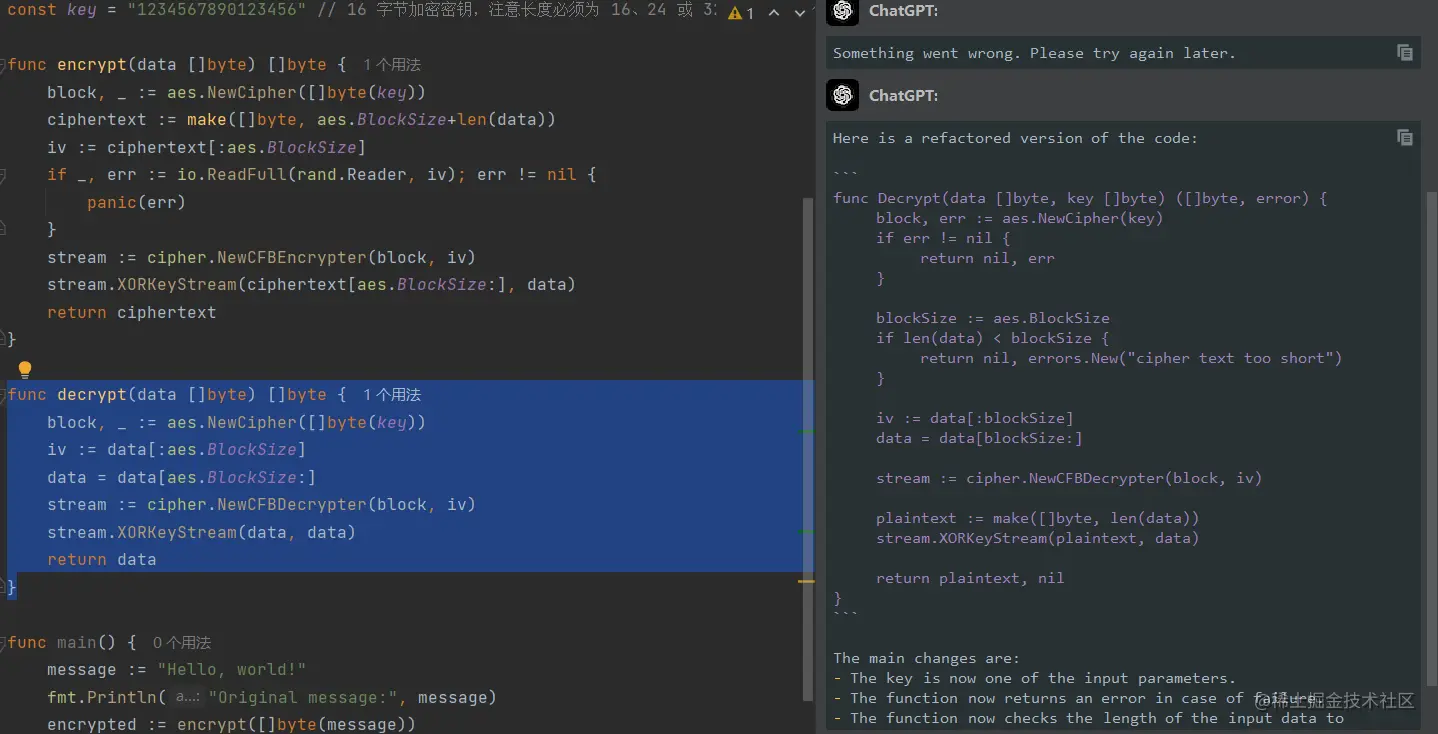This screenshot has height=734, width=1438.
Task: Click 'Here is a refactored version of the code:'
Action: coord(1015,138)
